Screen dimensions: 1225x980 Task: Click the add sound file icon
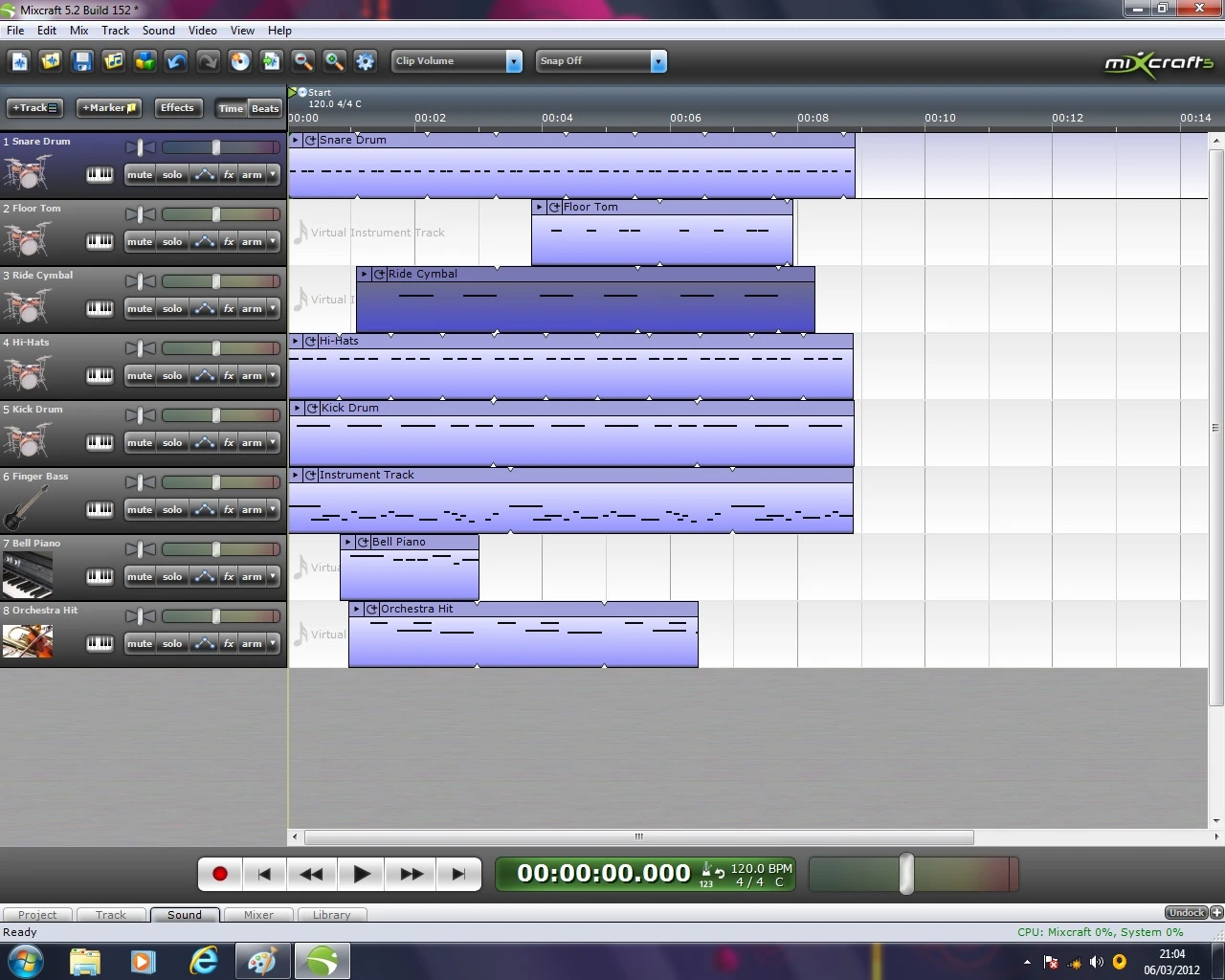[x=114, y=61]
